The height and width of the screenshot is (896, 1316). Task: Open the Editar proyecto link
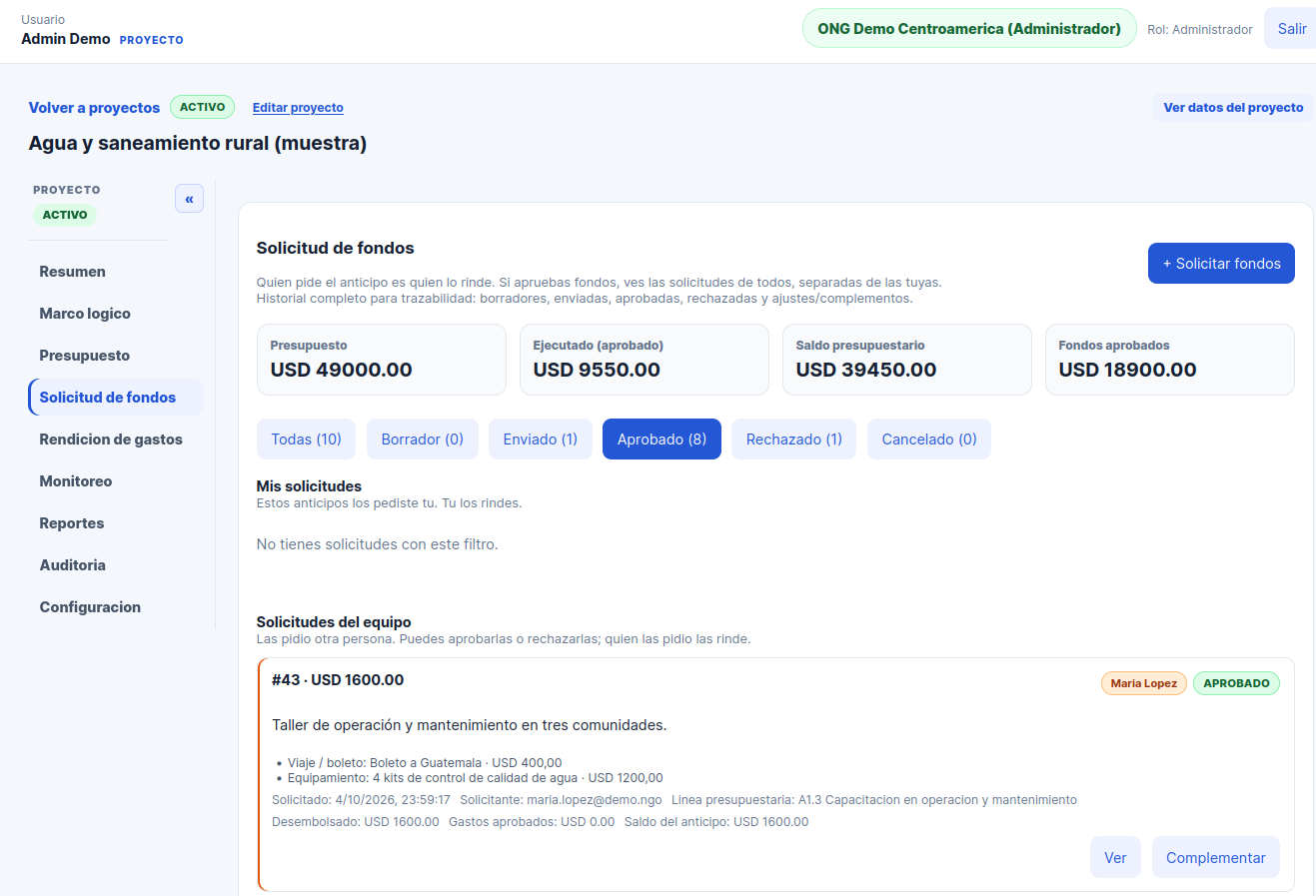[298, 108]
